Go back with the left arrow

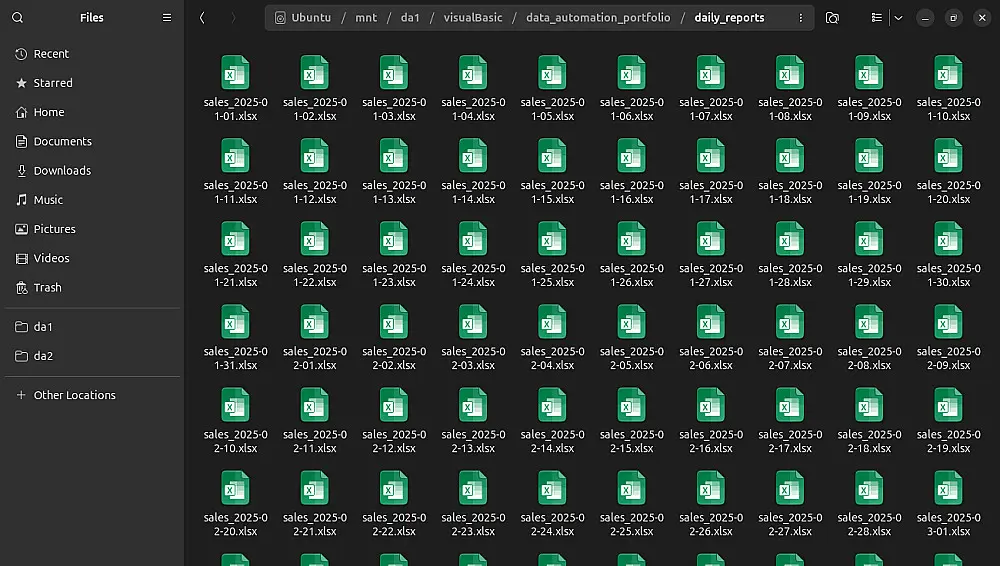pyautogui.click(x=202, y=18)
